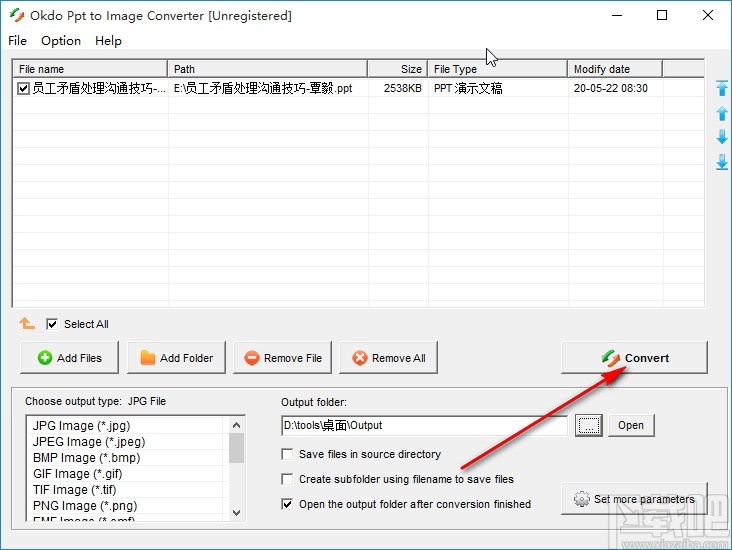This screenshot has width=732, height=550.
Task: Open the File menu
Action: (17, 41)
